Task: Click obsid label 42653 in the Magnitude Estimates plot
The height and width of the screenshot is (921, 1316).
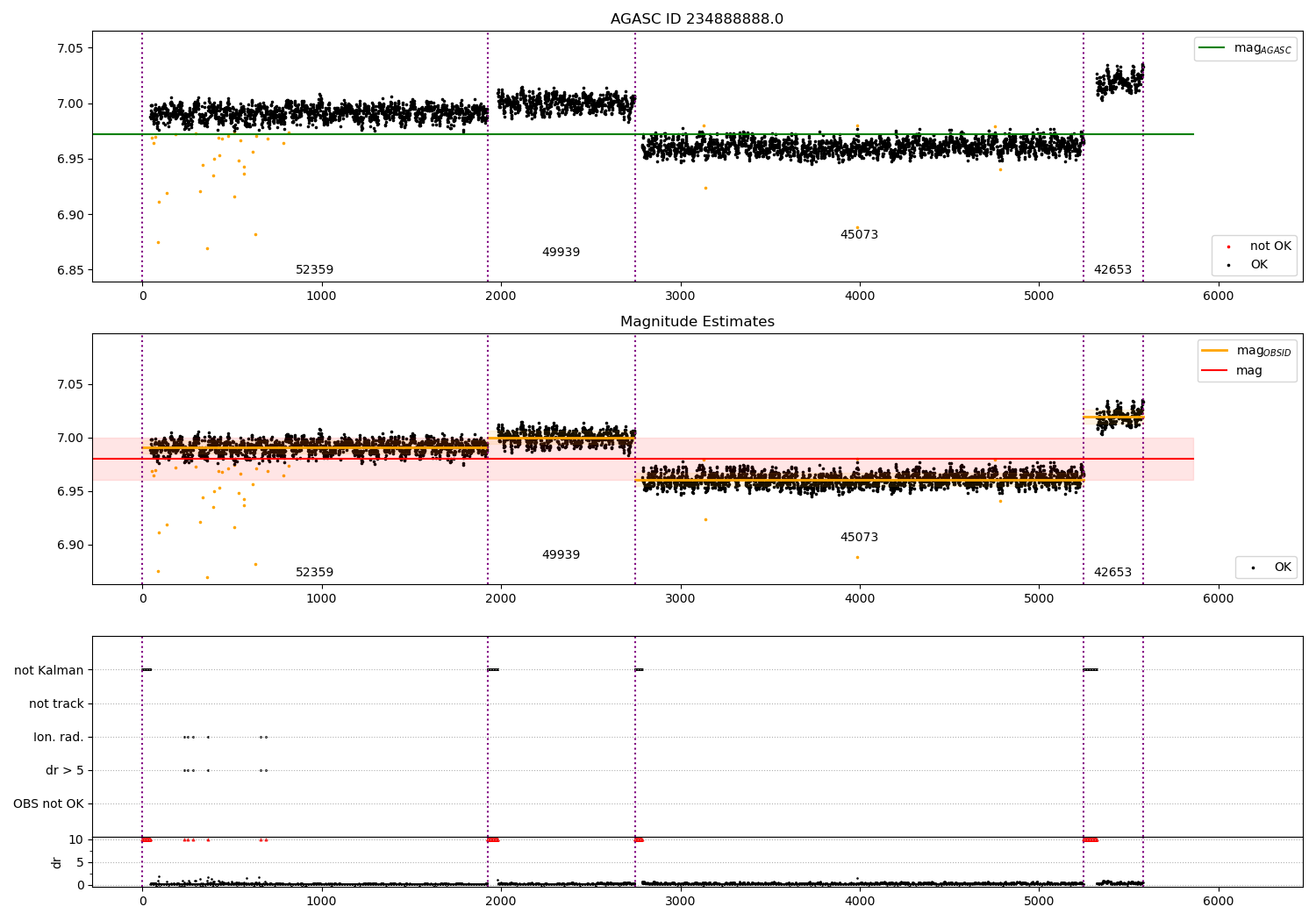Action: click(1112, 573)
